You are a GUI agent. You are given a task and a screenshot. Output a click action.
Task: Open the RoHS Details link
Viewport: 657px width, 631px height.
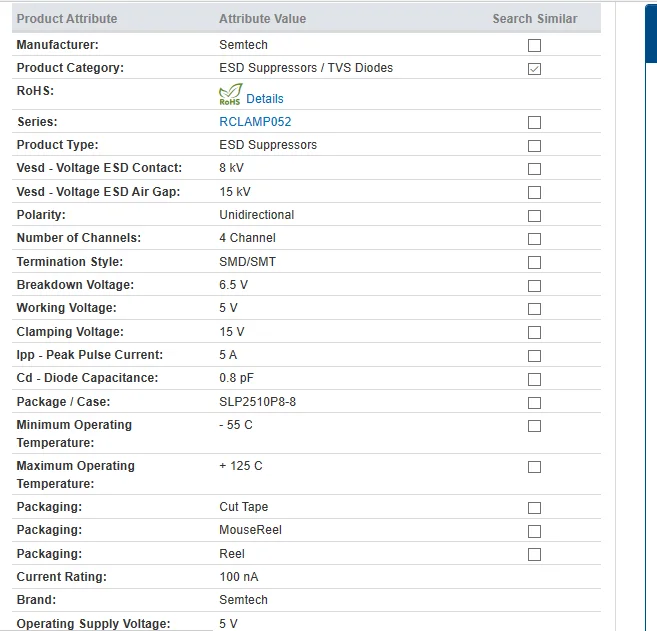pos(265,99)
